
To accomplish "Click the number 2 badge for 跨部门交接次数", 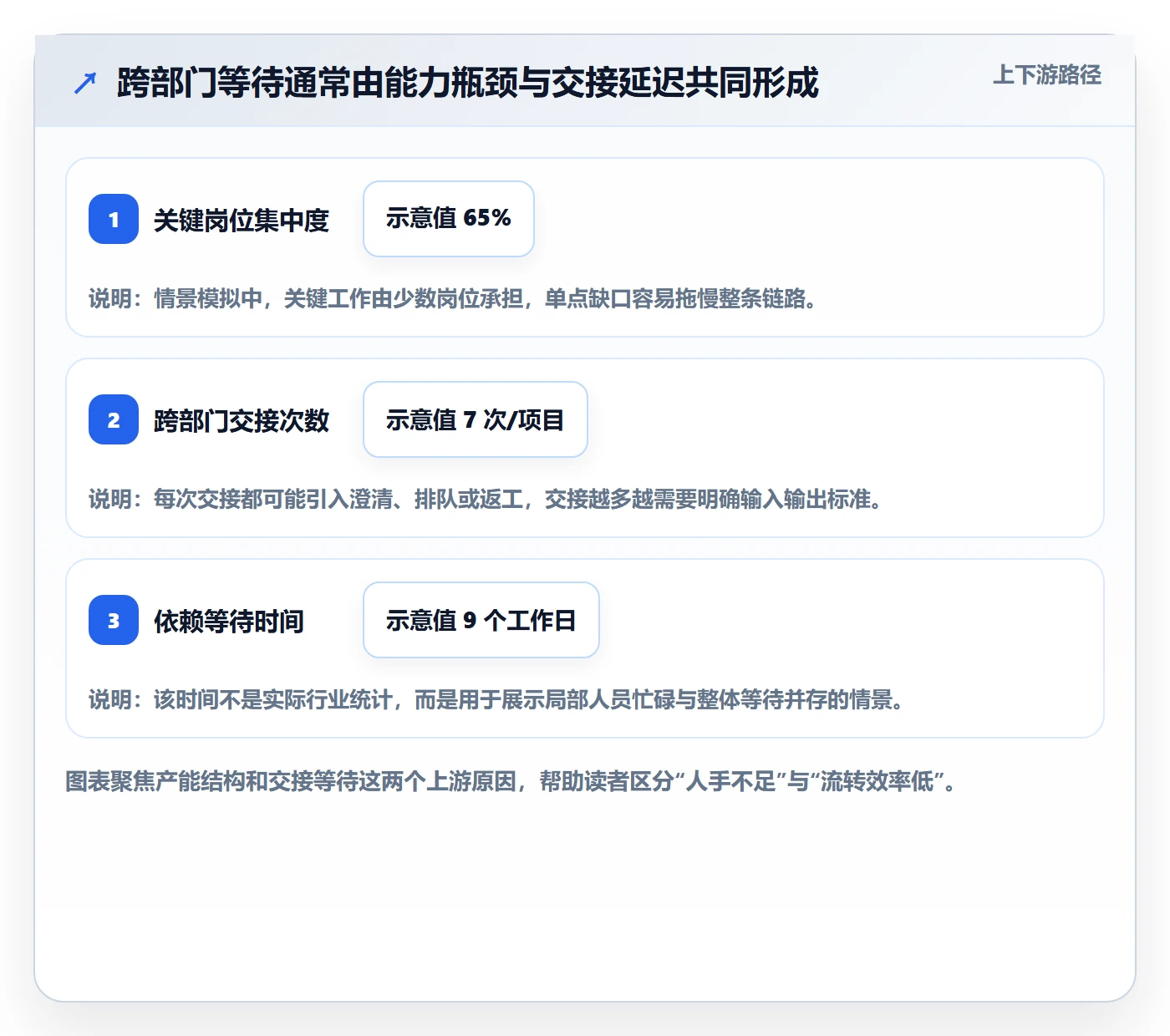I will (x=114, y=419).
